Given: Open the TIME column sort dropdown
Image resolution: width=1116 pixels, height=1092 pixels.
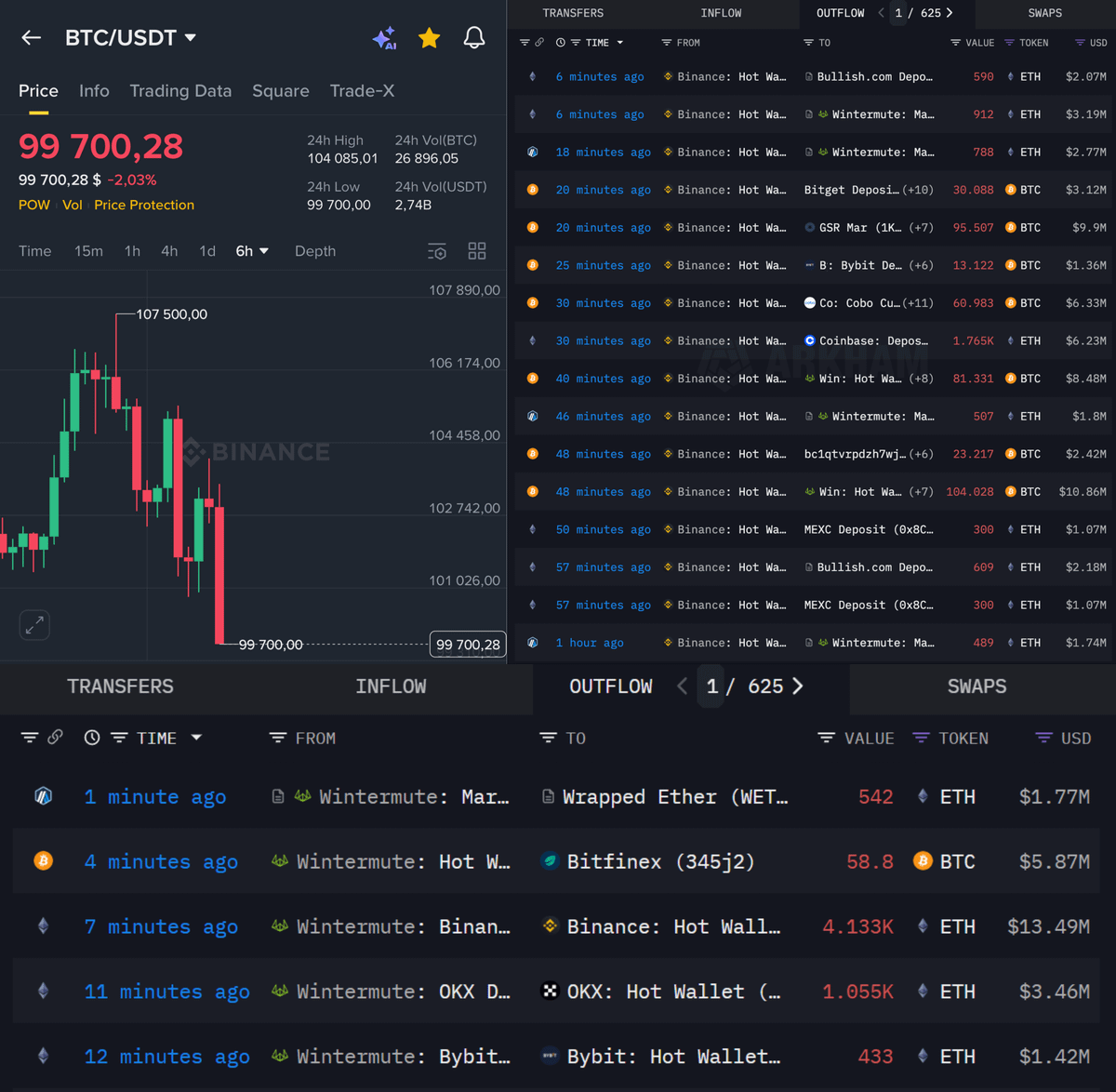Looking at the screenshot, I should (196, 737).
